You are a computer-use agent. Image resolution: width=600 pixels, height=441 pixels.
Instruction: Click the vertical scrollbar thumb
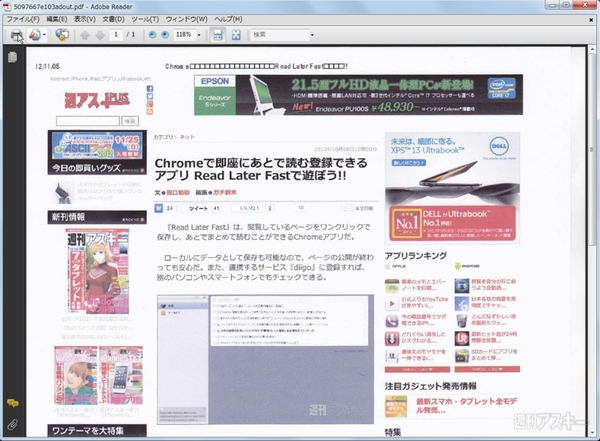(592, 149)
